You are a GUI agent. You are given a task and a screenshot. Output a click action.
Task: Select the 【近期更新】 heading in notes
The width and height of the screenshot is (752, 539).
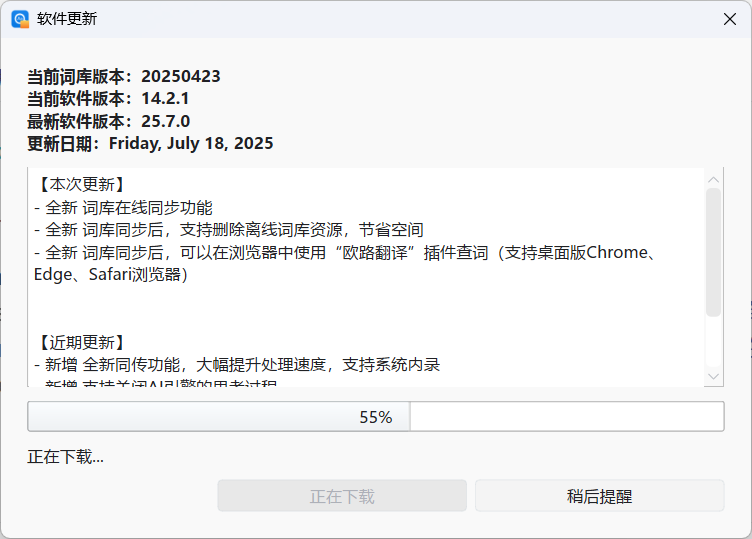(x=80, y=342)
